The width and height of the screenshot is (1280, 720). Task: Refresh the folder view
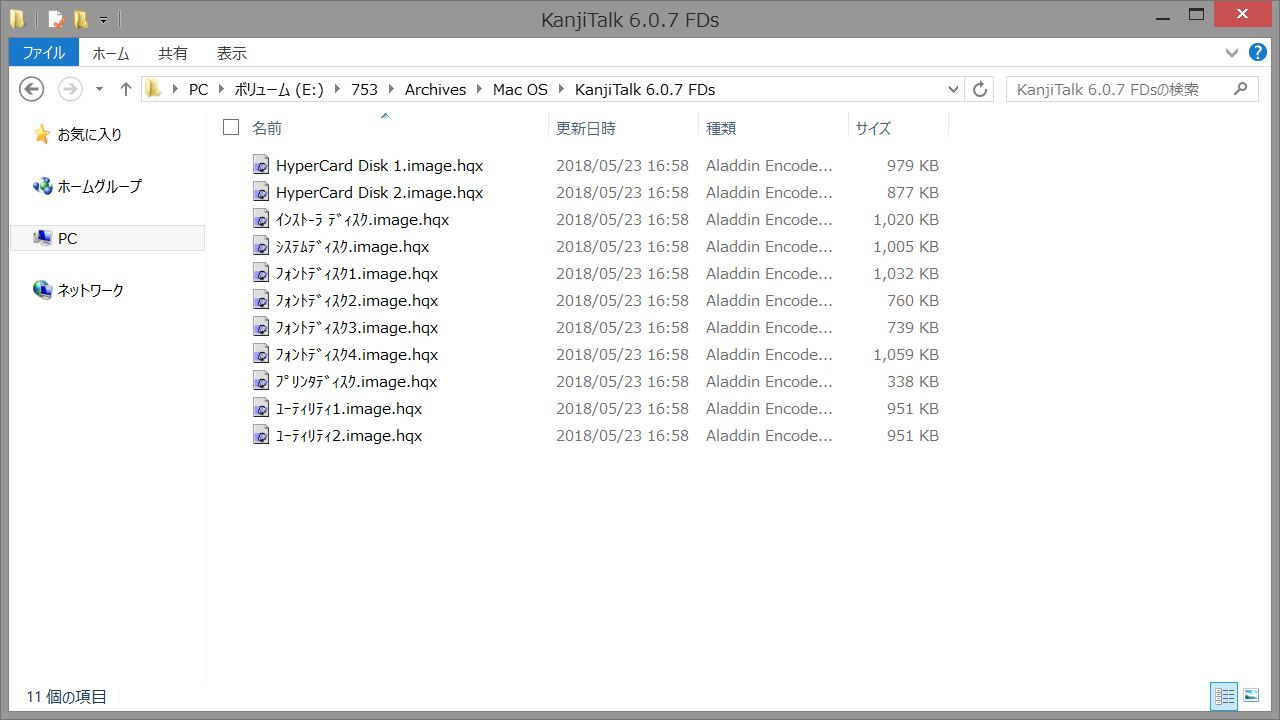(980, 89)
